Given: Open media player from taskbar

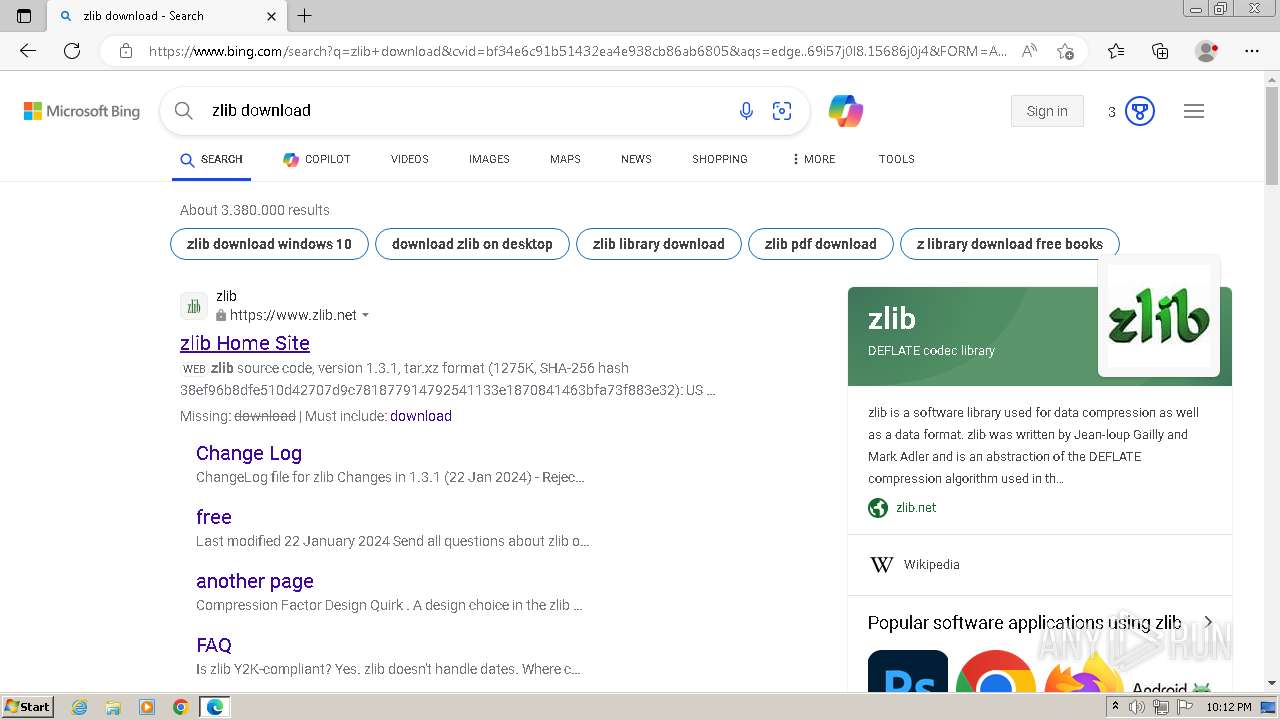Looking at the screenshot, I should (147, 707).
